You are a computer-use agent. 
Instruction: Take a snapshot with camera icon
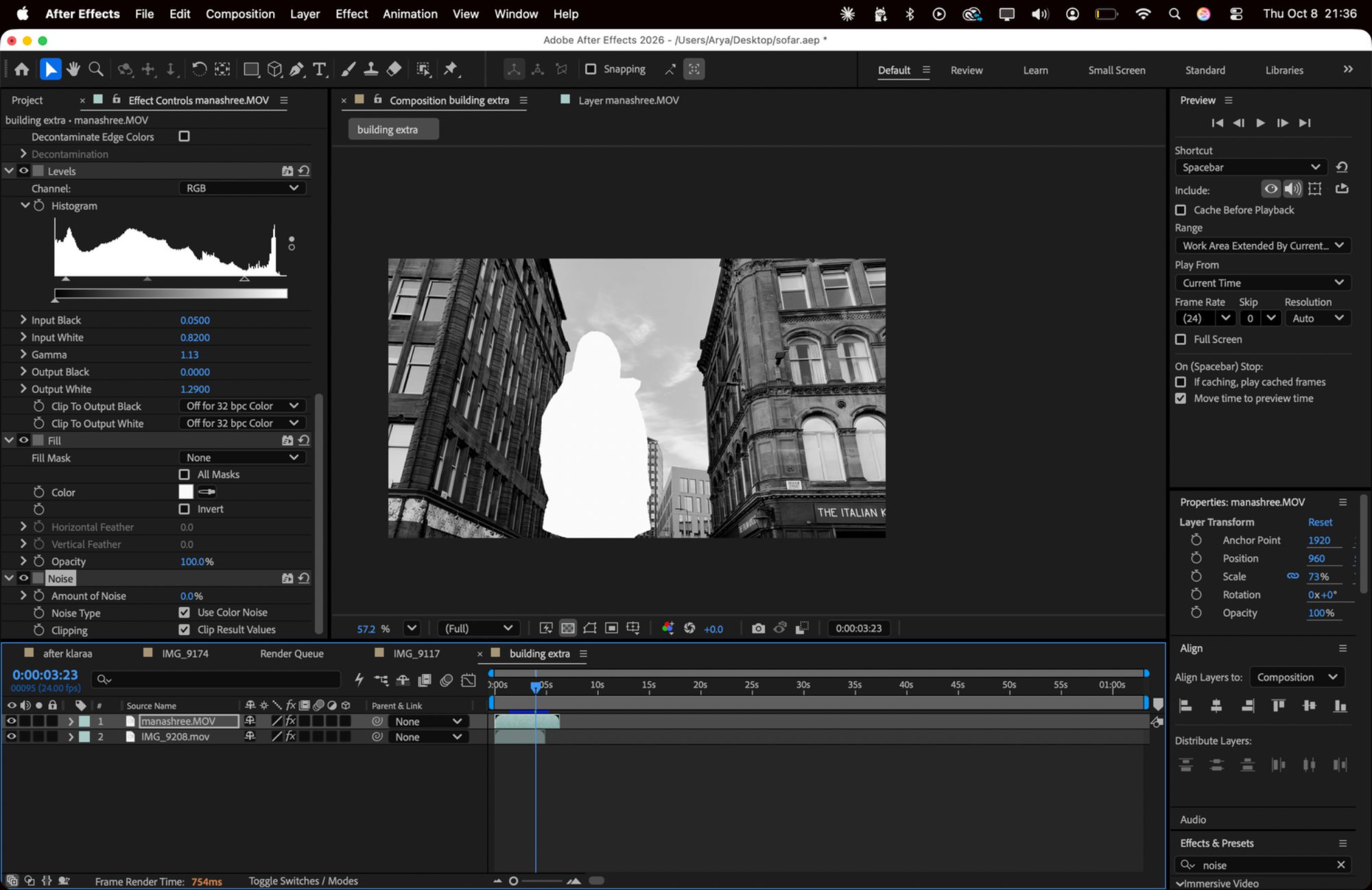pos(758,628)
